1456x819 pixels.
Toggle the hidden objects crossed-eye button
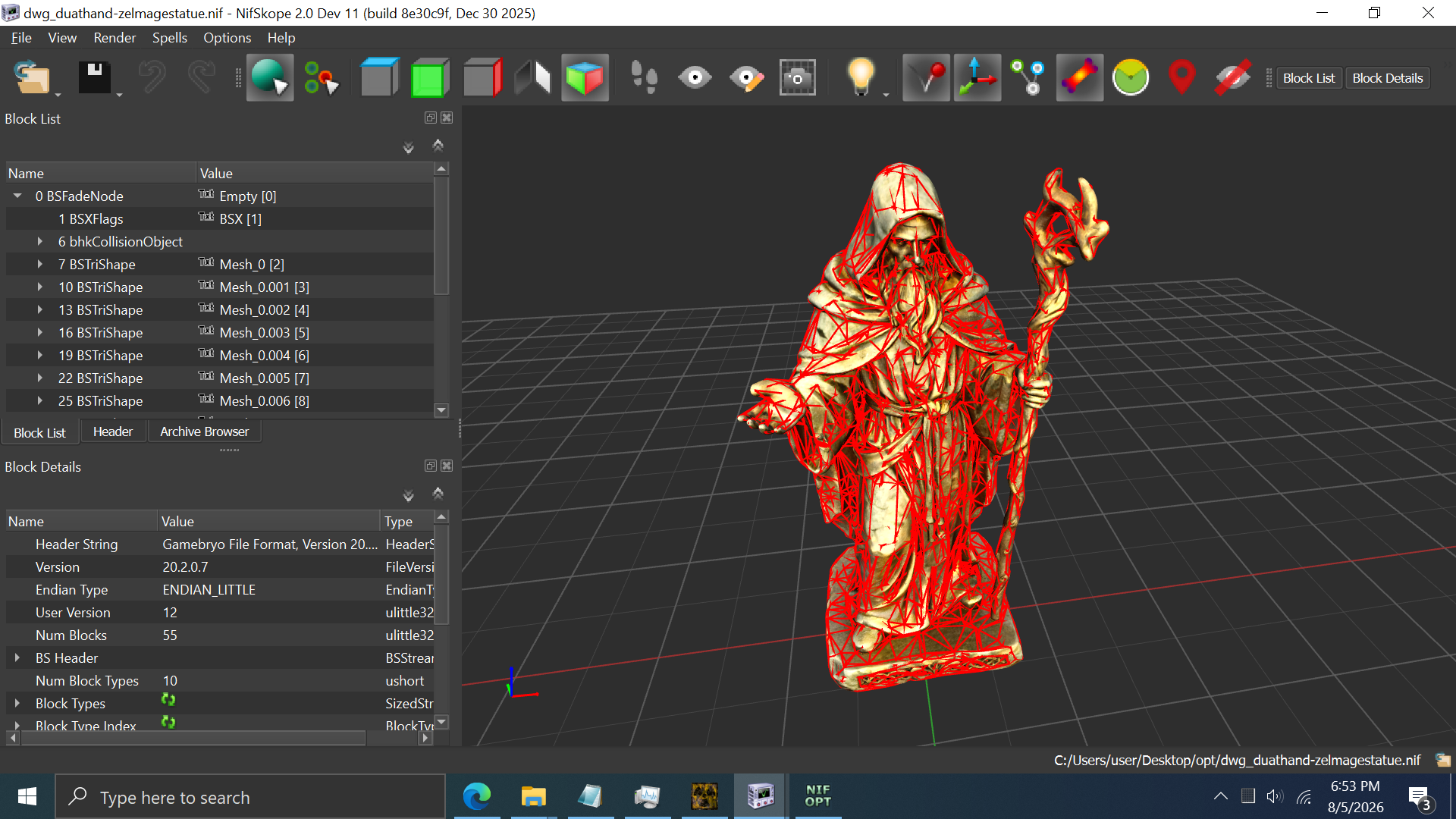1232,77
